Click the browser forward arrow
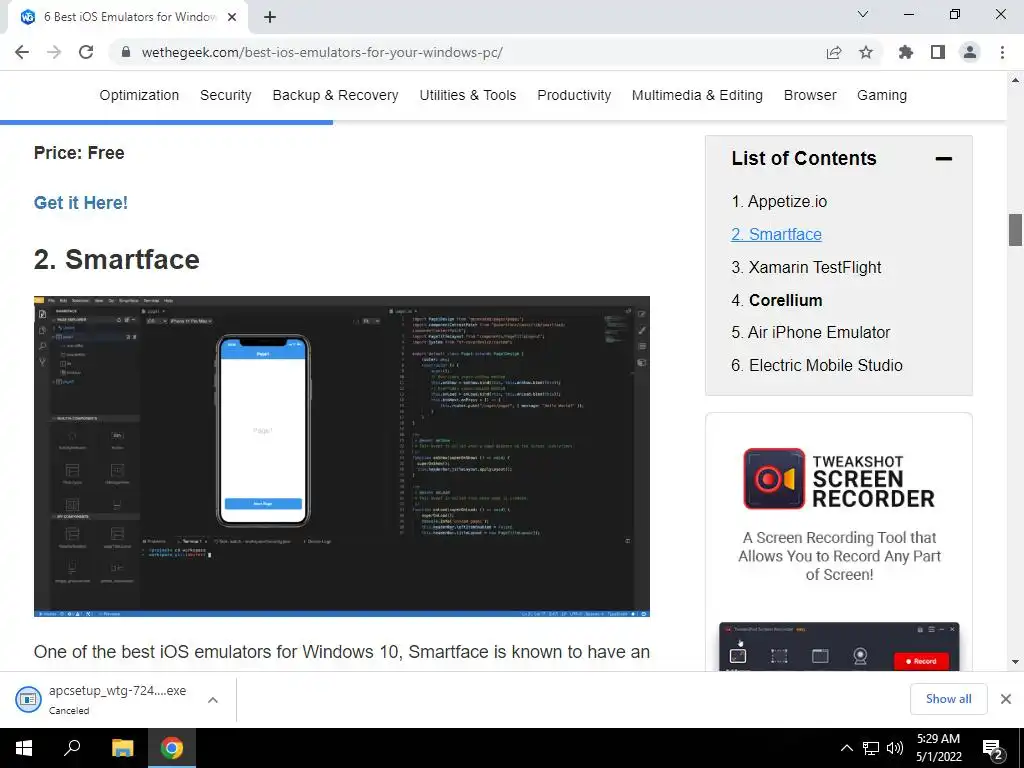 (54, 52)
